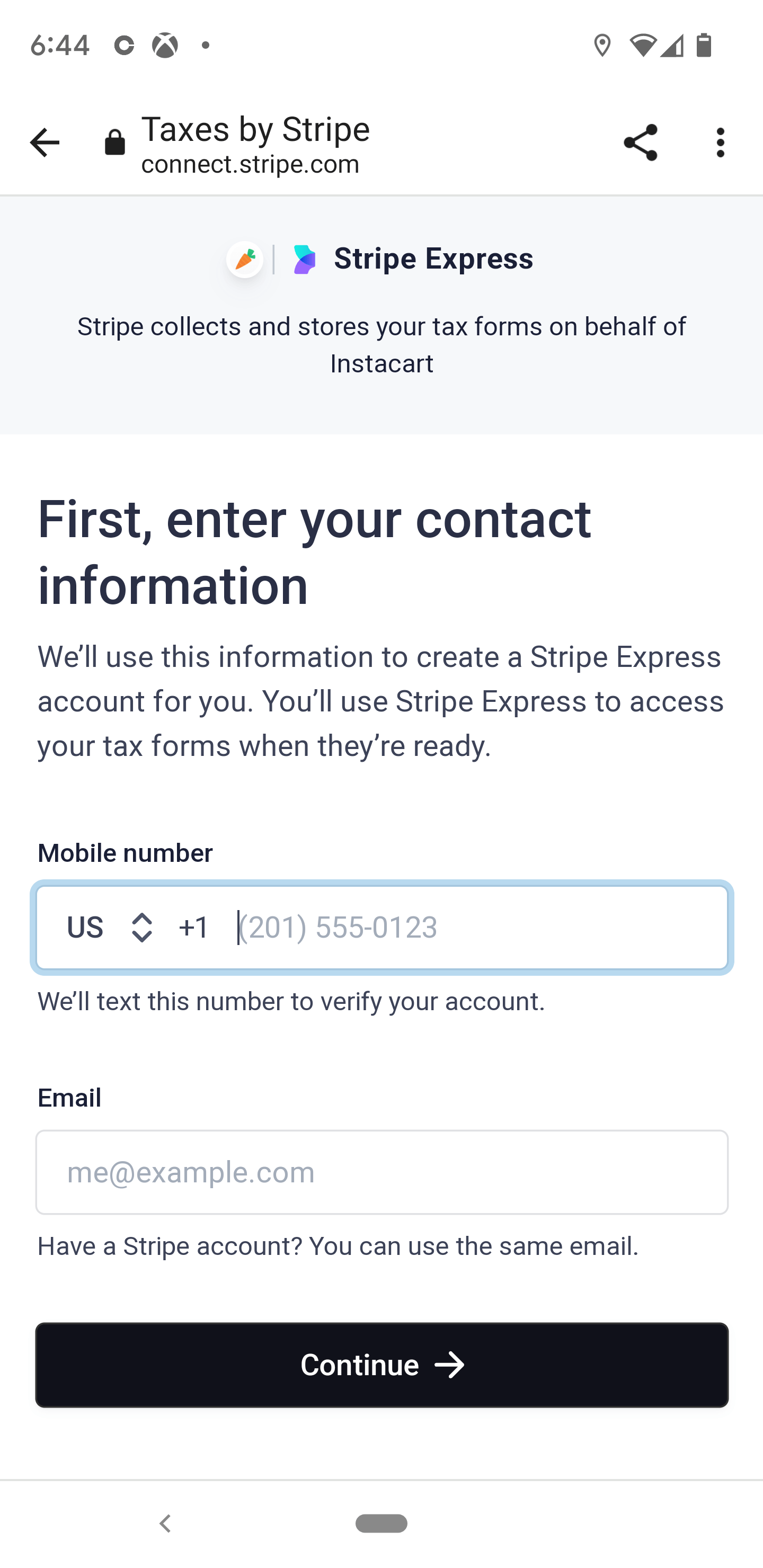Focus the Email input field

point(382,1172)
